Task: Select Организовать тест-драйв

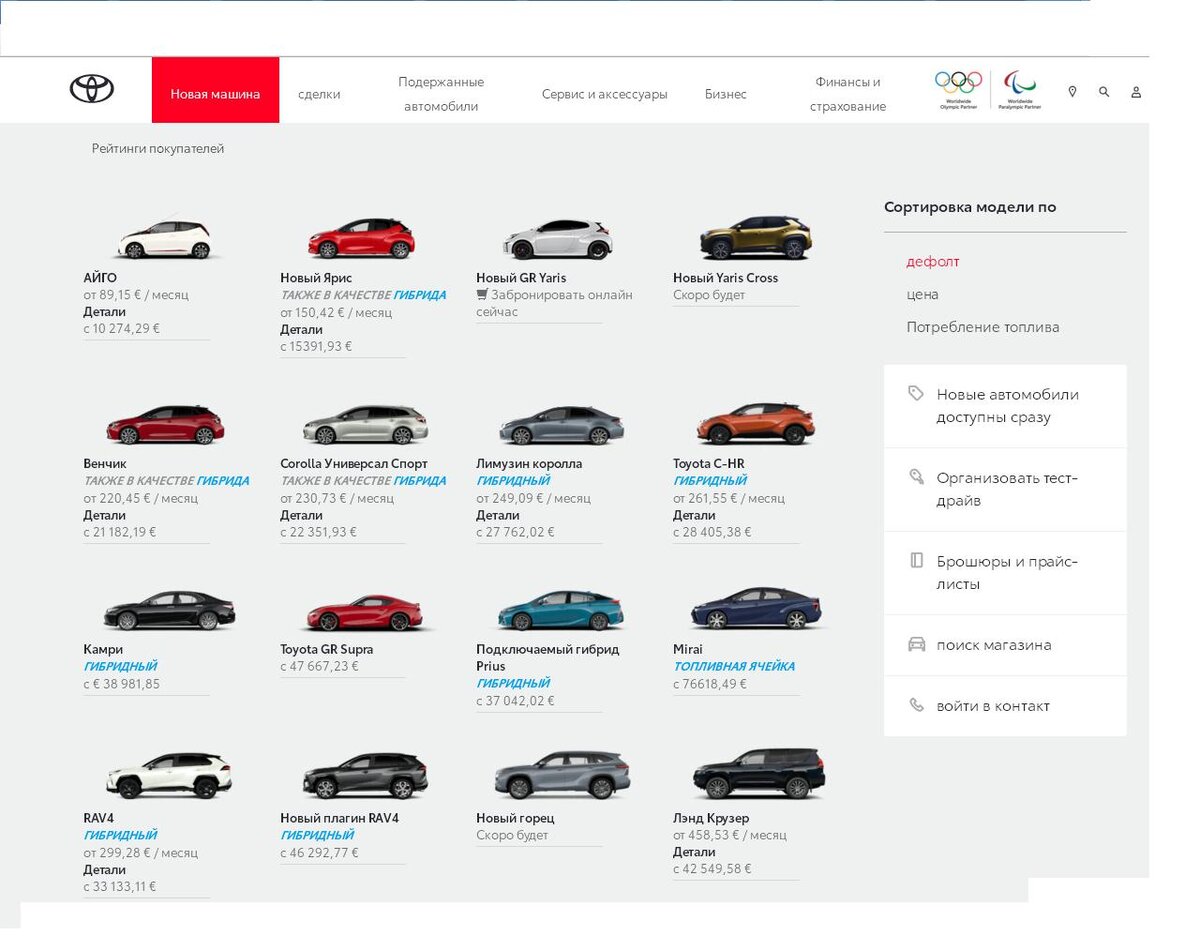Action: [x=1005, y=489]
